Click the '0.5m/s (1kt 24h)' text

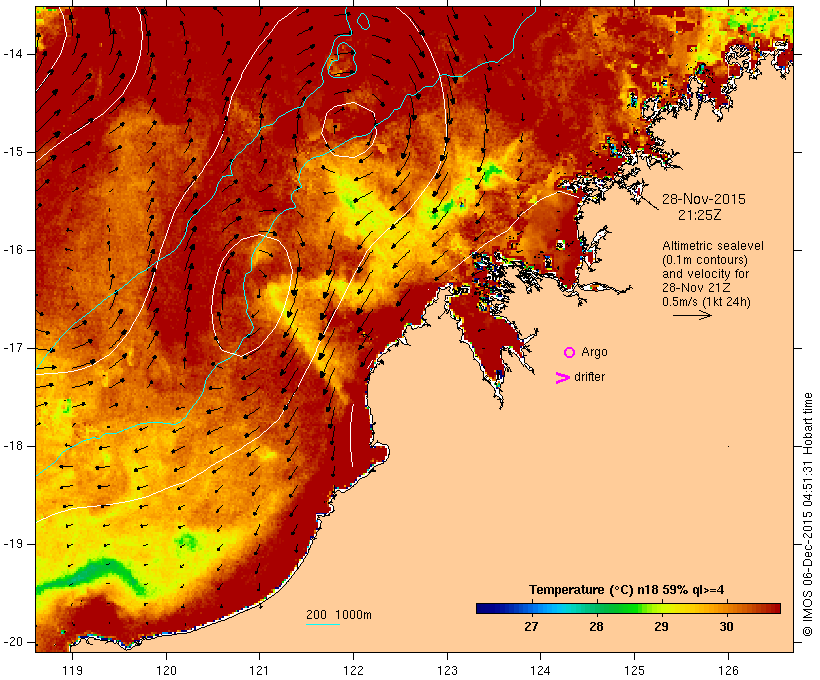coord(706,302)
